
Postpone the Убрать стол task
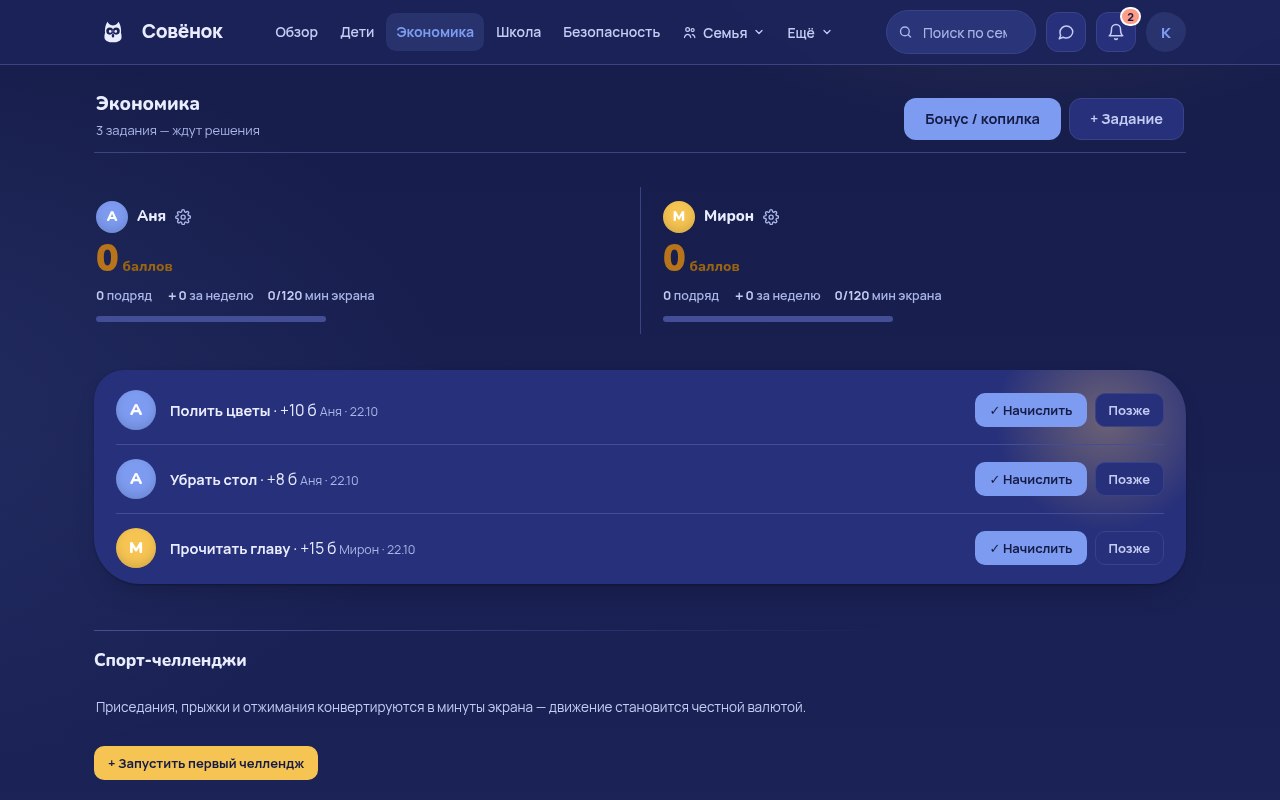[1129, 479]
